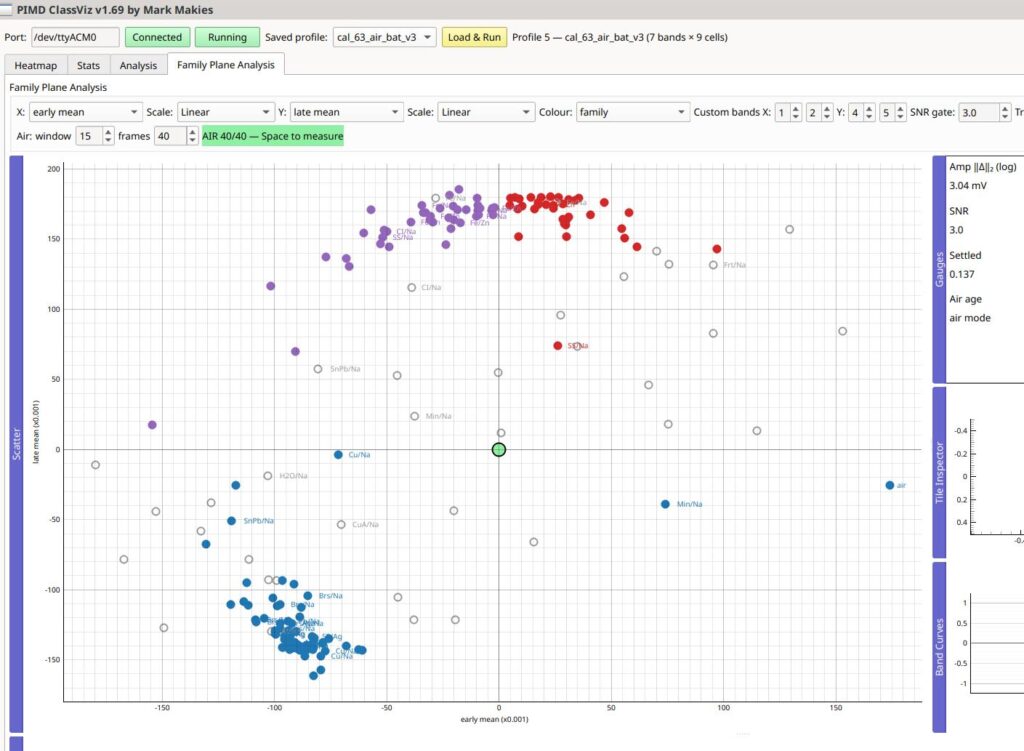
Task: Select the blue SnPb/Na data point
Action: (x=231, y=520)
